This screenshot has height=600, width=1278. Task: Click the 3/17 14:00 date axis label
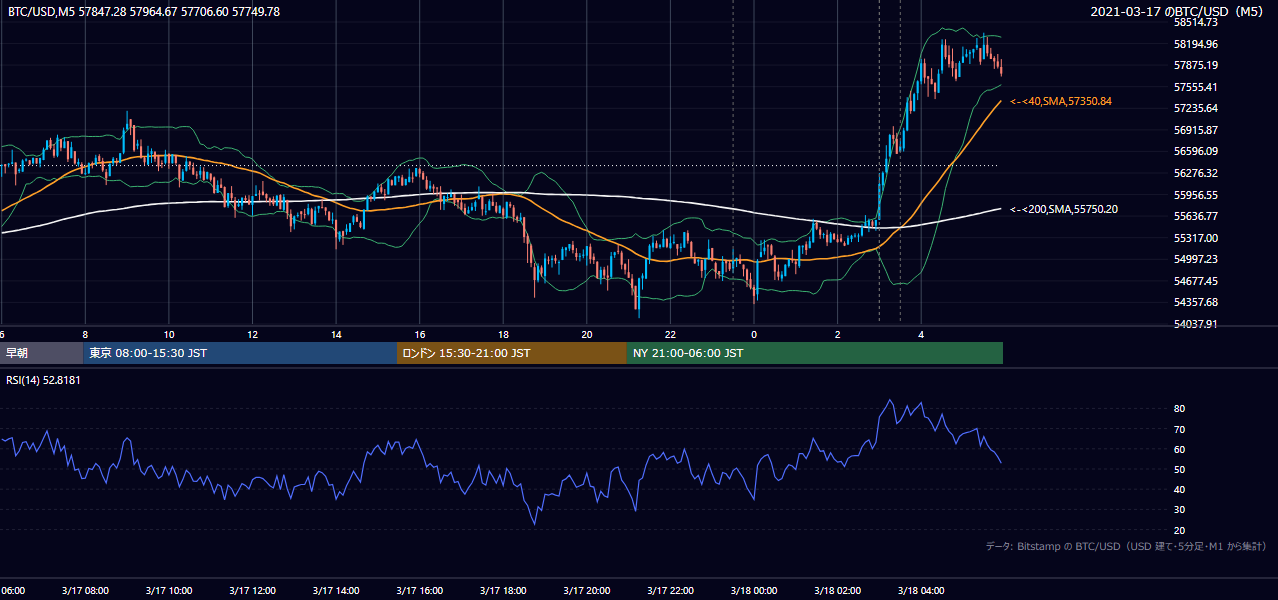click(336, 591)
